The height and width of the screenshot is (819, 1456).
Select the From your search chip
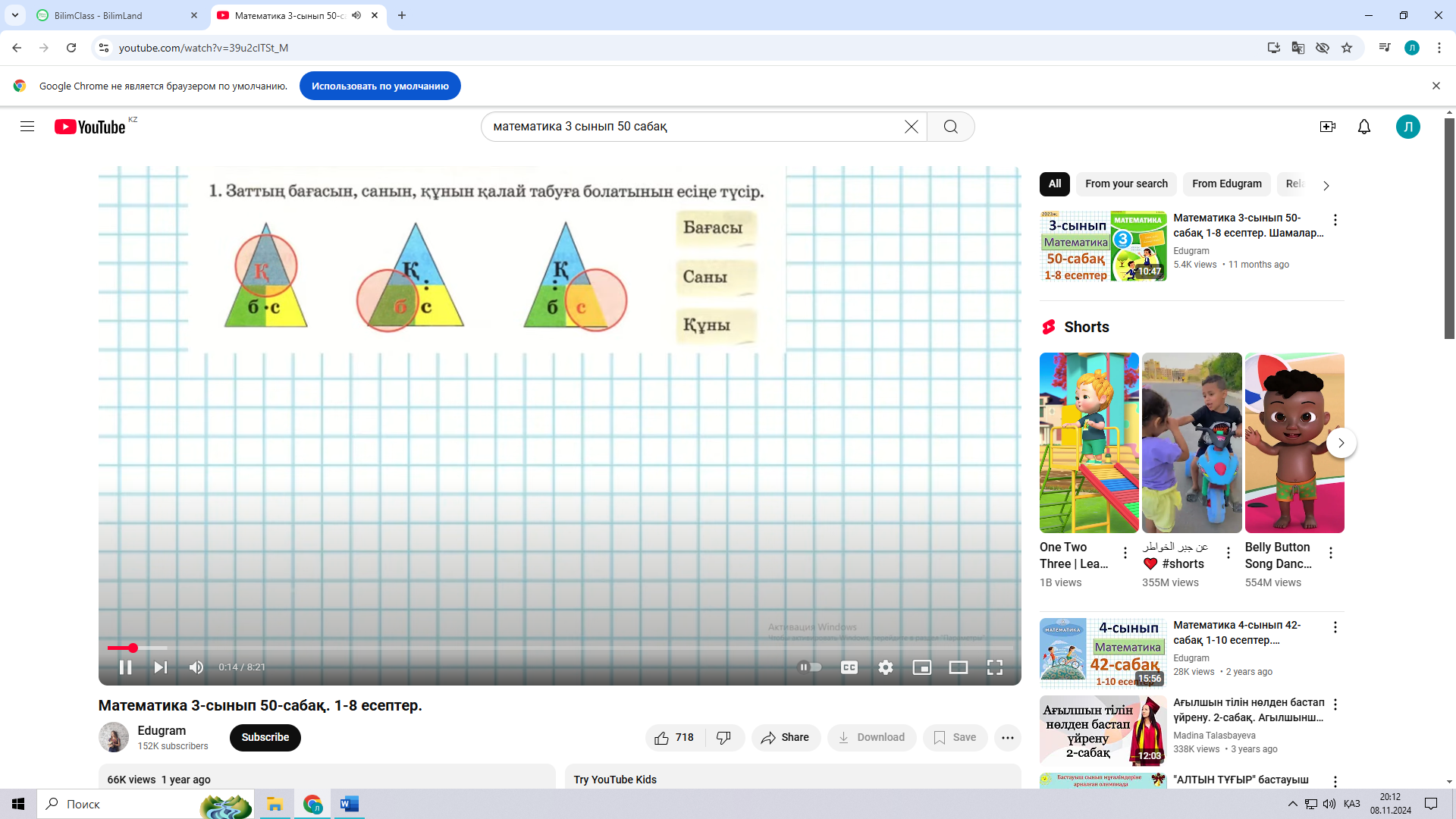pyautogui.click(x=1125, y=184)
